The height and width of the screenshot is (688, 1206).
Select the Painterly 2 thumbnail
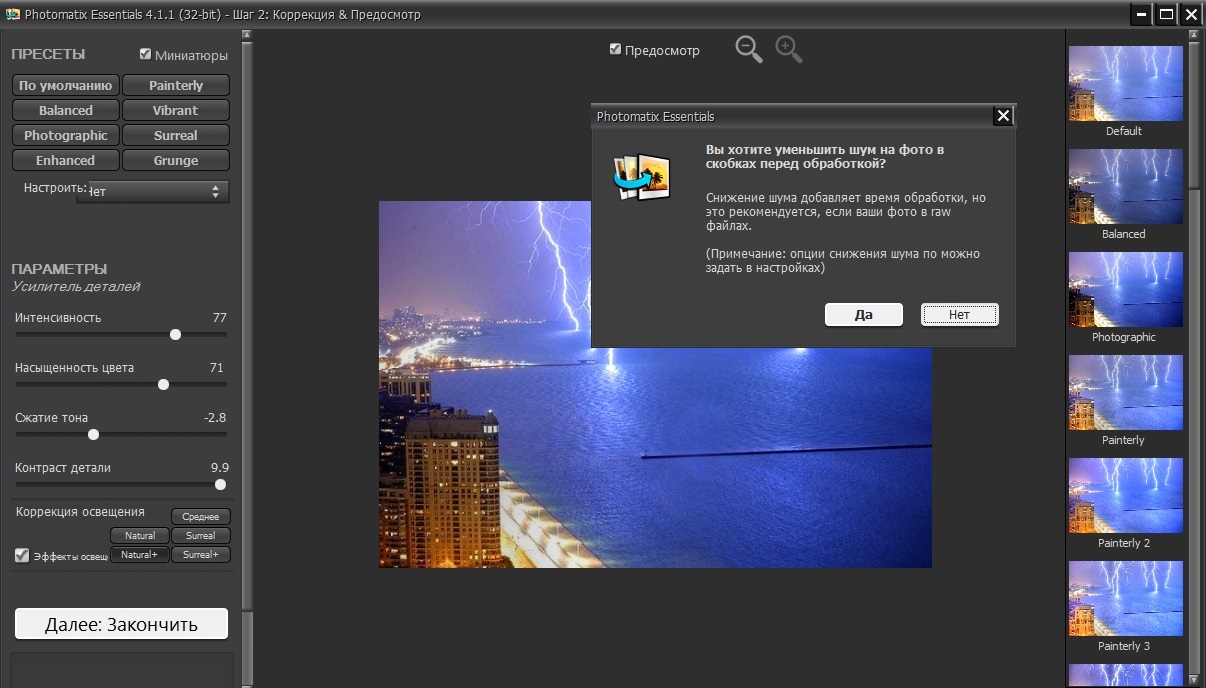pyautogui.click(x=1125, y=496)
